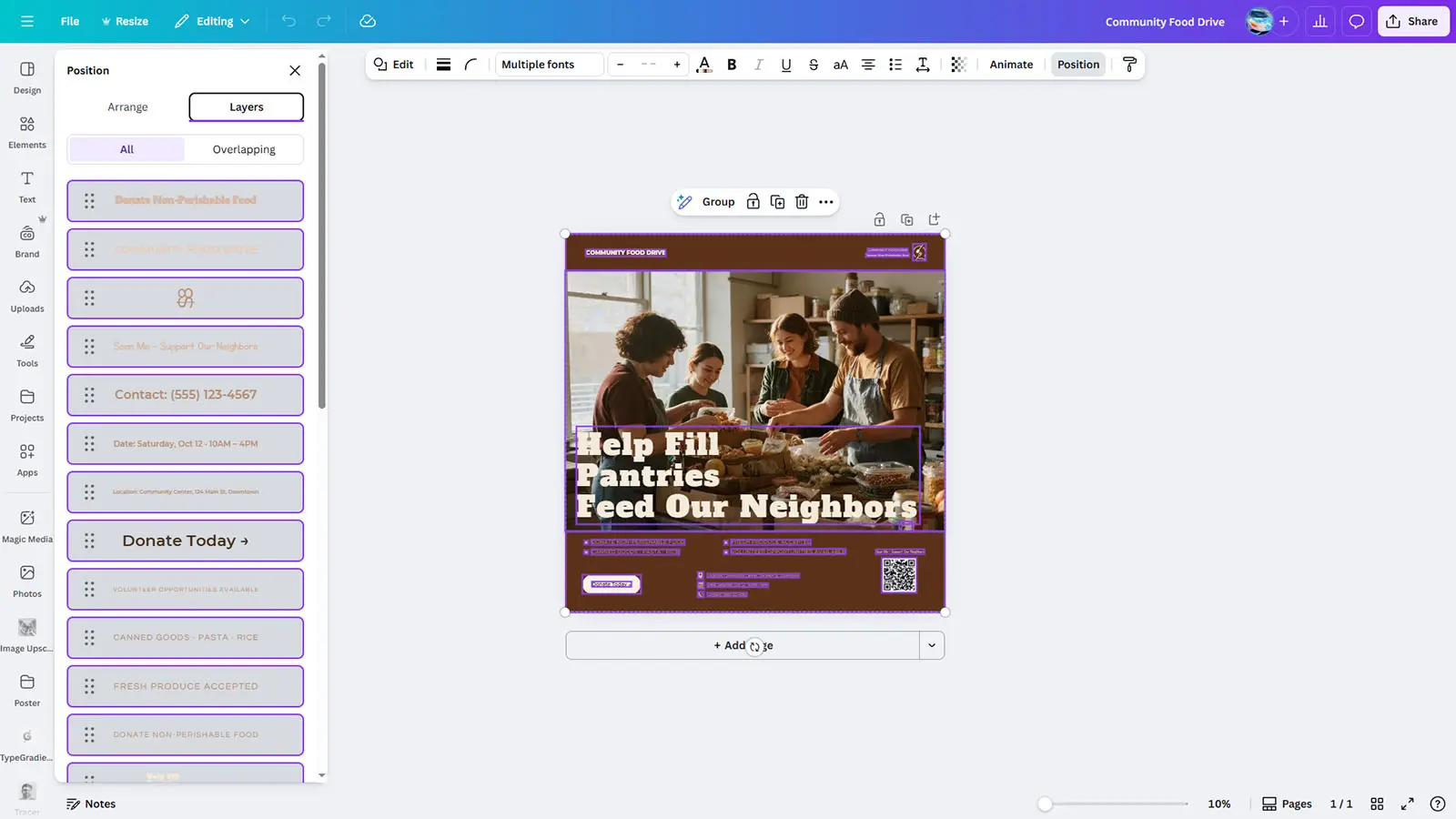Open Magic Media in the sidebar
The width and height of the screenshot is (1456, 819).
pyautogui.click(x=27, y=526)
